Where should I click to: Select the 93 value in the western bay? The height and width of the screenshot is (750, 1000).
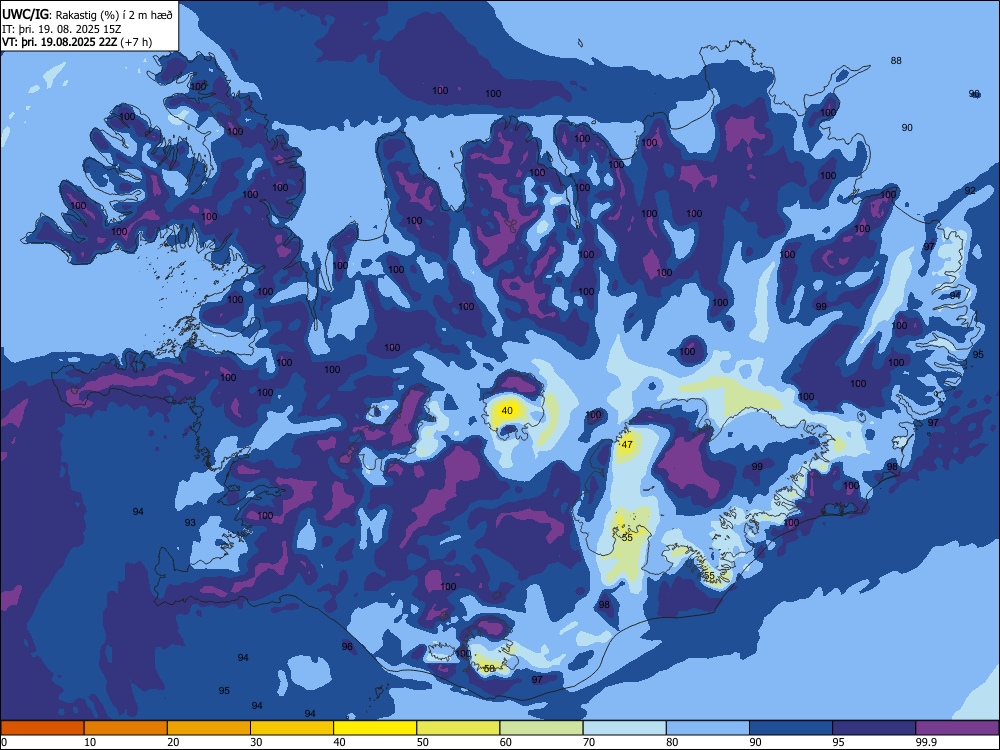(190, 522)
